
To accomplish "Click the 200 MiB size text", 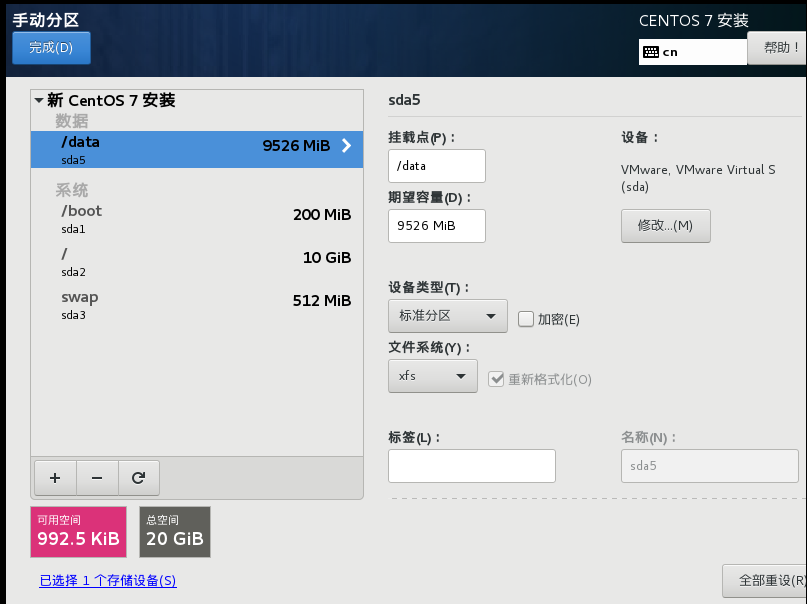I will [x=322, y=215].
